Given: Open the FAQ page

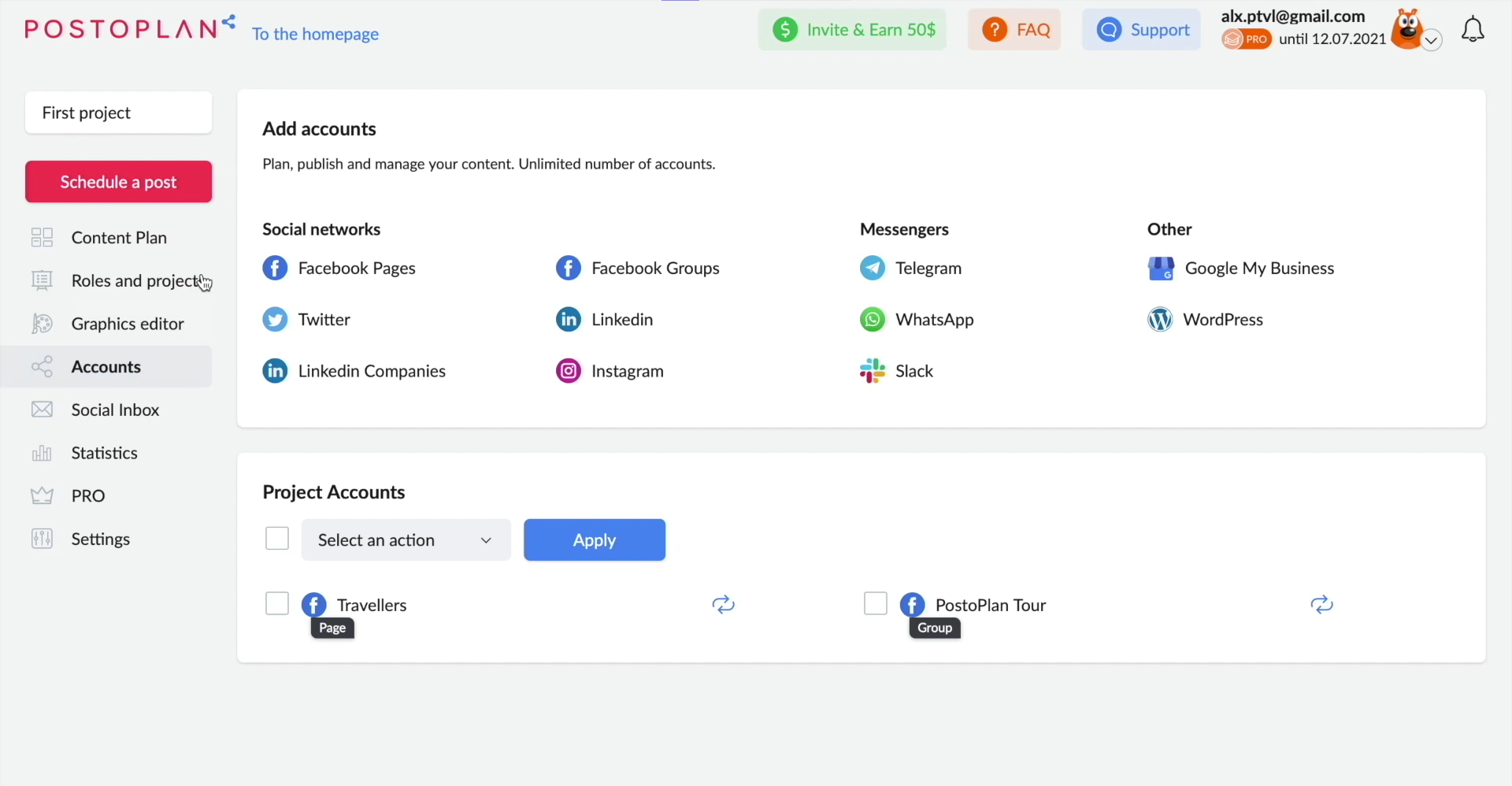Looking at the screenshot, I should point(1015,29).
